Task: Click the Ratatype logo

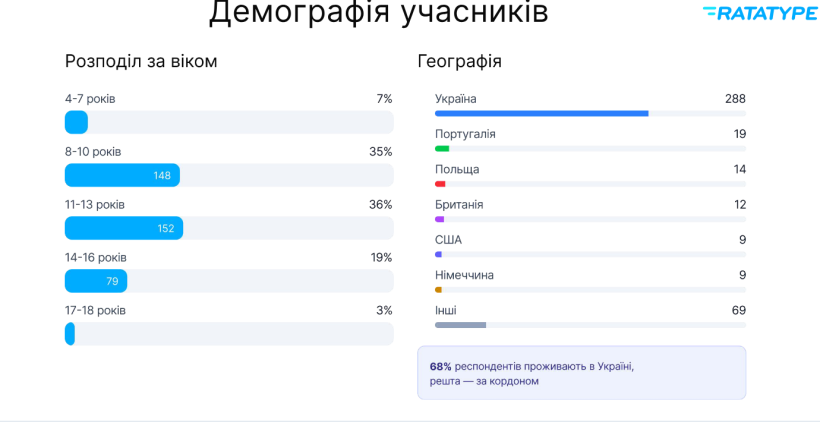Action: pyautogui.click(x=759, y=13)
